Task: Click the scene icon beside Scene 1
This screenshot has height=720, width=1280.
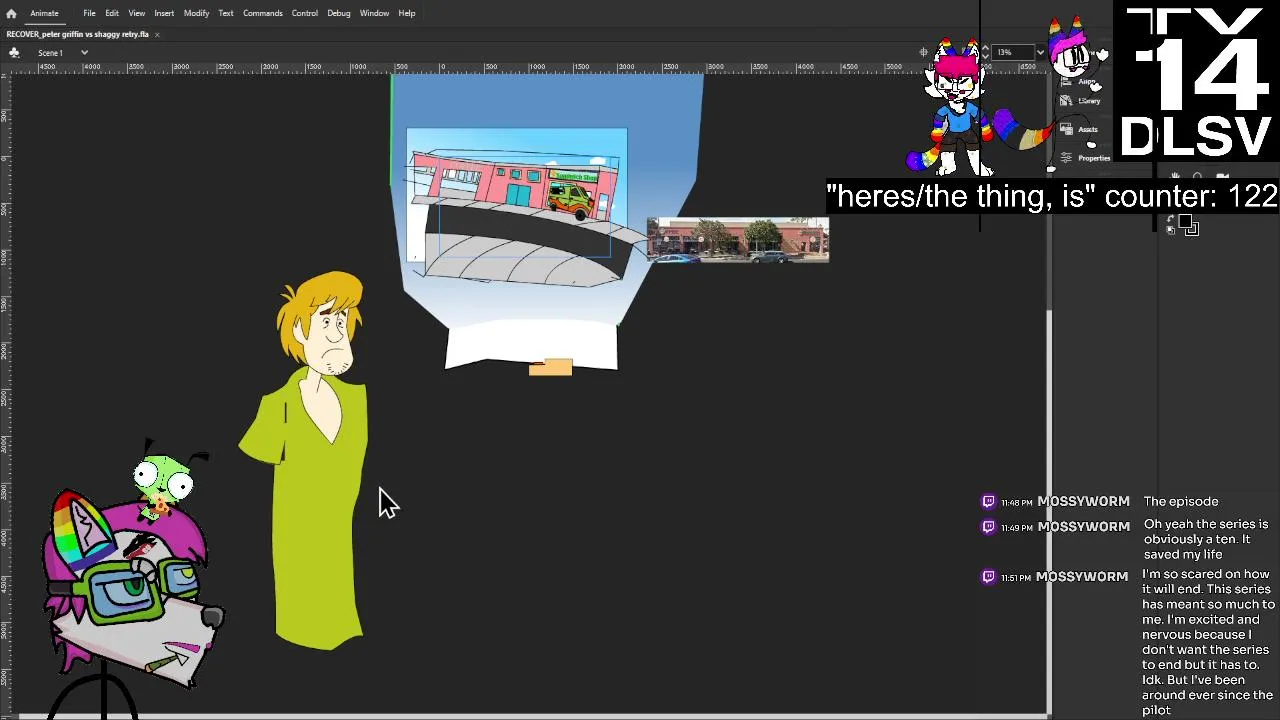Action: tap(15, 52)
